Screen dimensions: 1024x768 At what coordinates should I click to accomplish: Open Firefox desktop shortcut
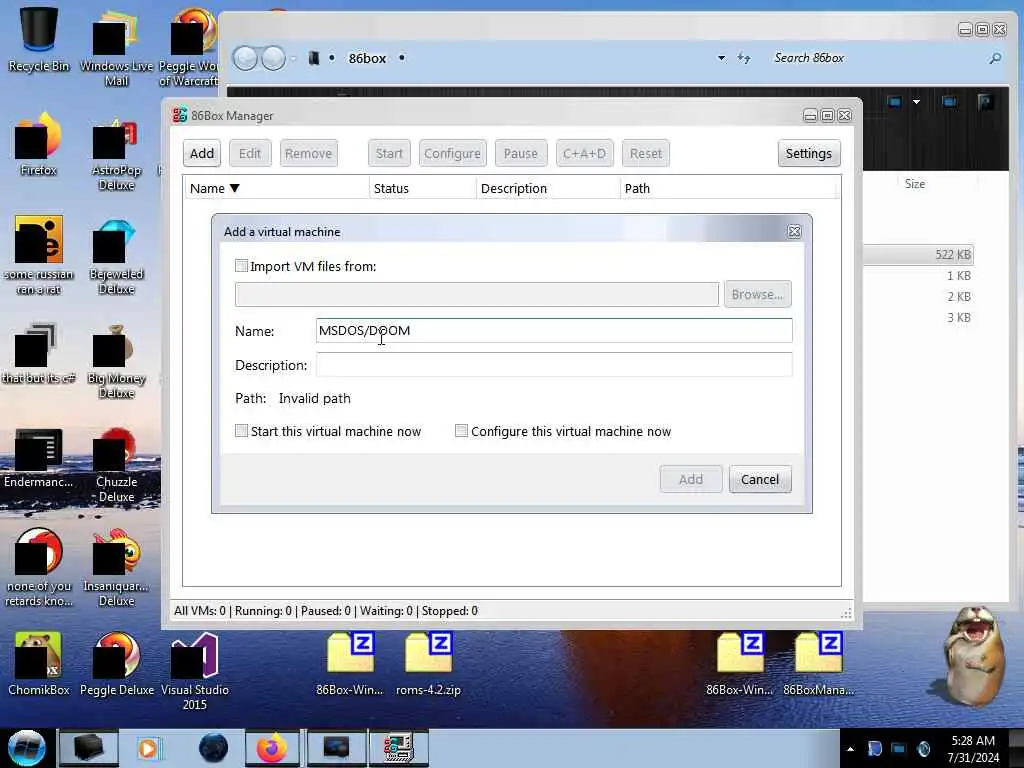(39, 144)
